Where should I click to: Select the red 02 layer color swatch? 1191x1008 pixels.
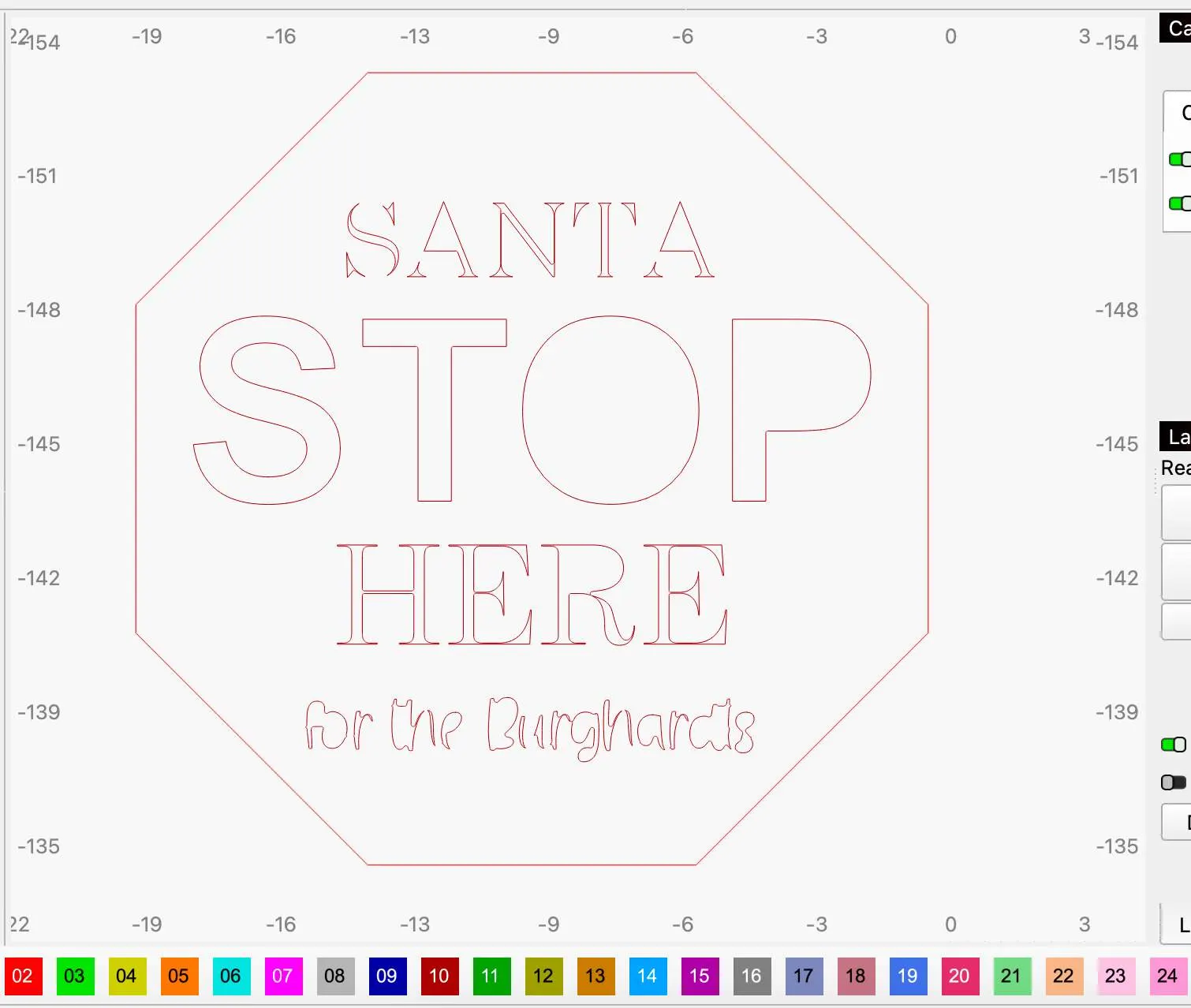click(x=23, y=976)
